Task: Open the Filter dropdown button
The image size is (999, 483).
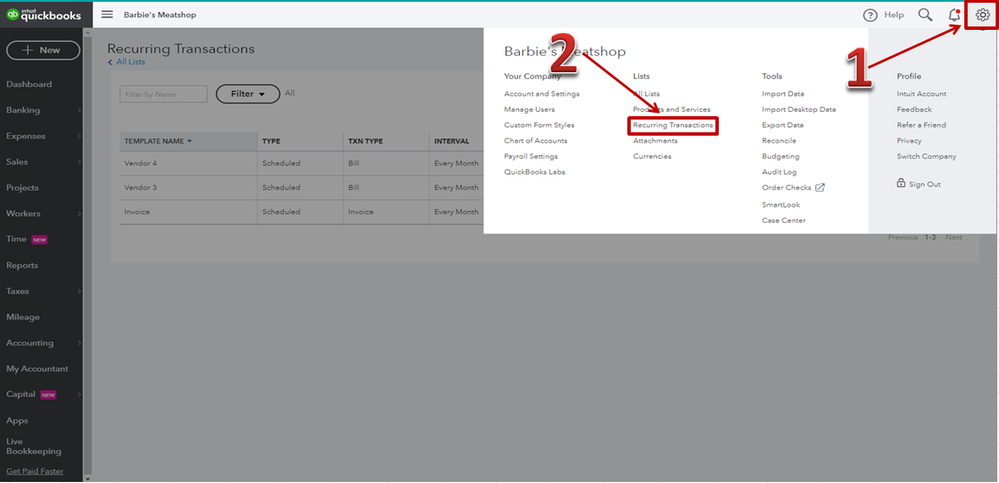Action: pyautogui.click(x=248, y=94)
